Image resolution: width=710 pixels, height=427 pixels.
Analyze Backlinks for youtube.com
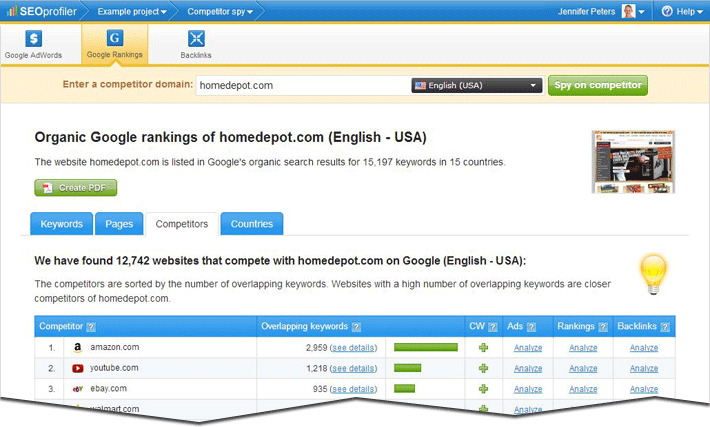(x=644, y=369)
